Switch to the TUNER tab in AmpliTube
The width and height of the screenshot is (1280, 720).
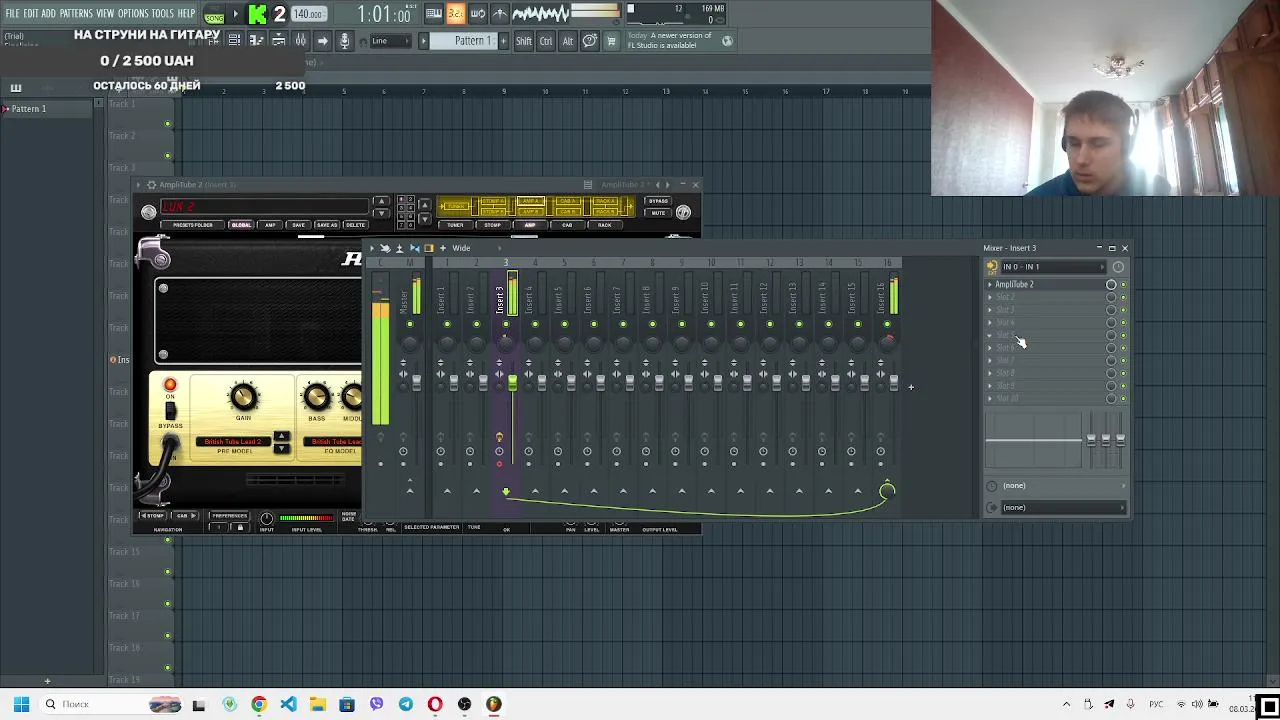click(455, 225)
